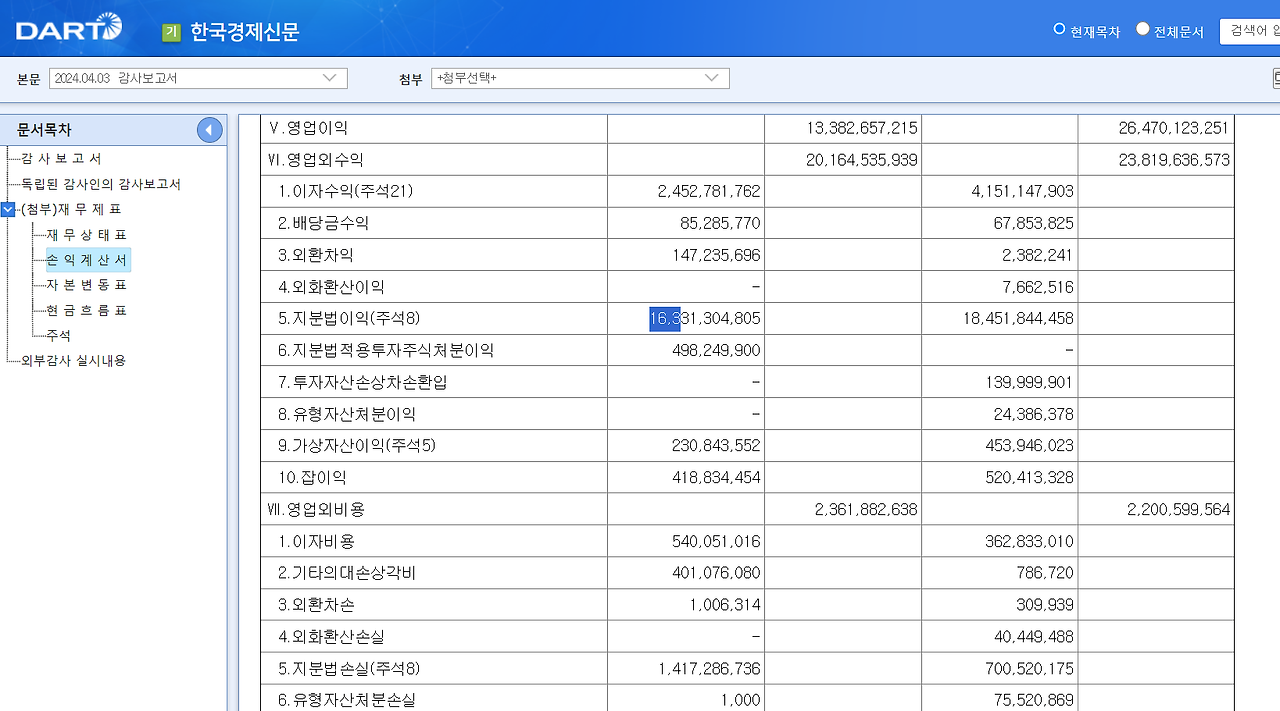The width and height of the screenshot is (1280, 711).
Task: Collapse the 문서목차 panel with arrow button
Action: tap(209, 130)
